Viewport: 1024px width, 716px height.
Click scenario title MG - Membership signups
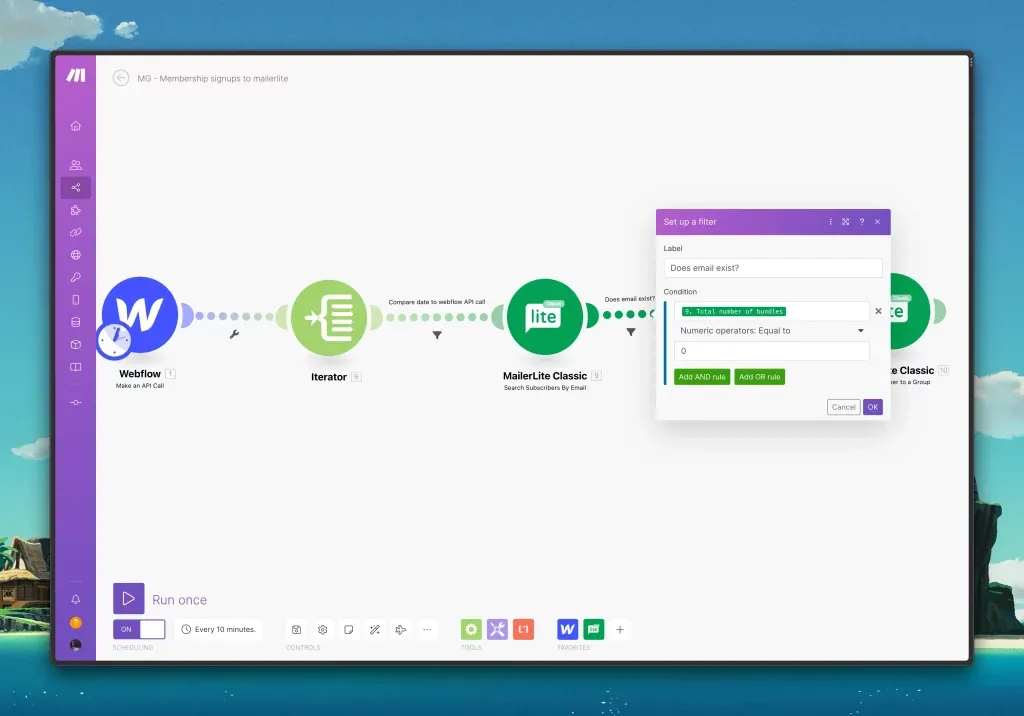(213, 78)
